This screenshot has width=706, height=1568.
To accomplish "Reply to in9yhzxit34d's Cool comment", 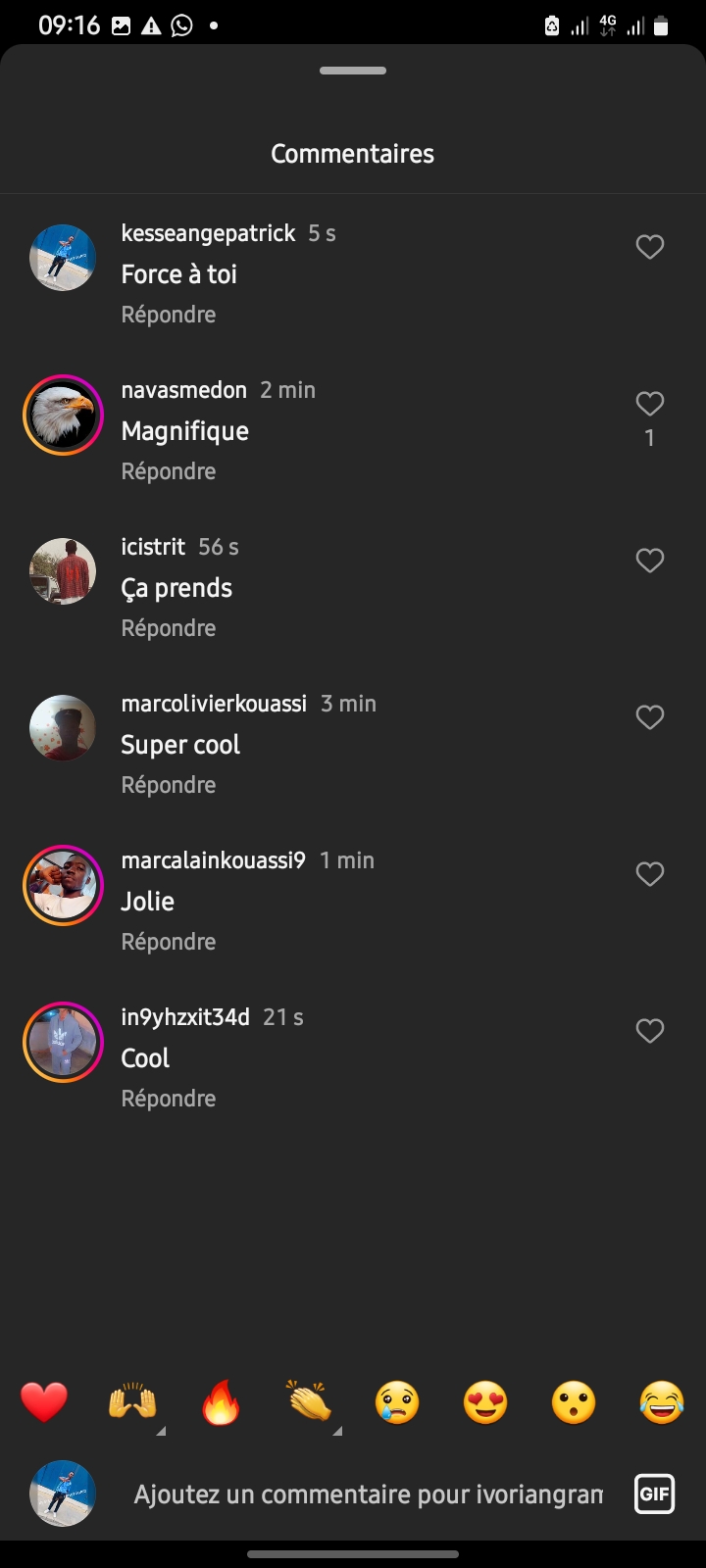I will pyautogui.click(x=169, y=1099).
